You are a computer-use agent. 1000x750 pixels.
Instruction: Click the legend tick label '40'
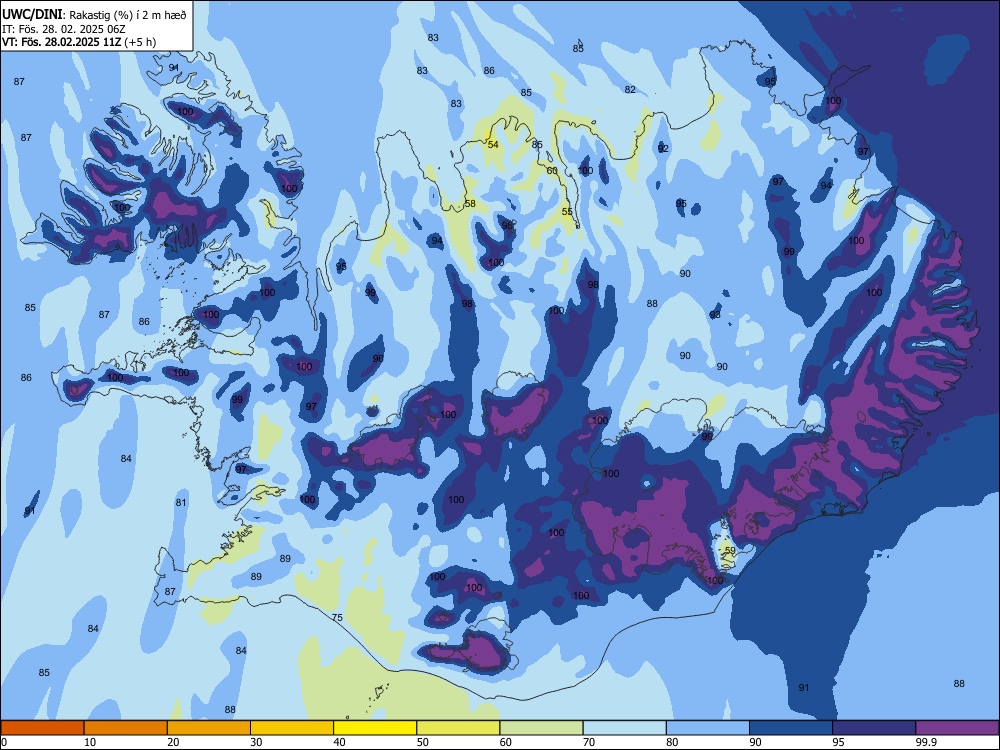pos(339,742)
